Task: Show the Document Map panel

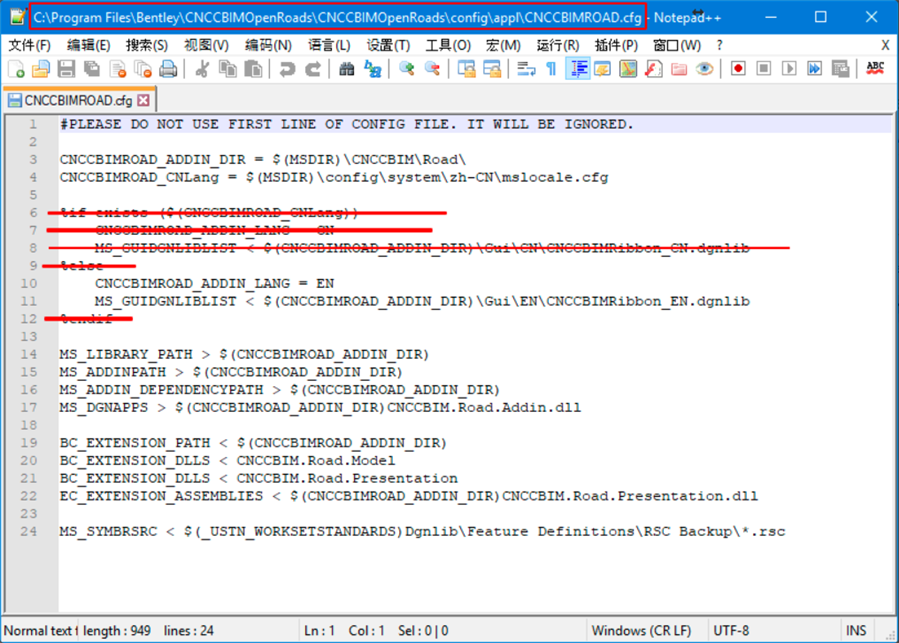Action: [x=628, y=69]
